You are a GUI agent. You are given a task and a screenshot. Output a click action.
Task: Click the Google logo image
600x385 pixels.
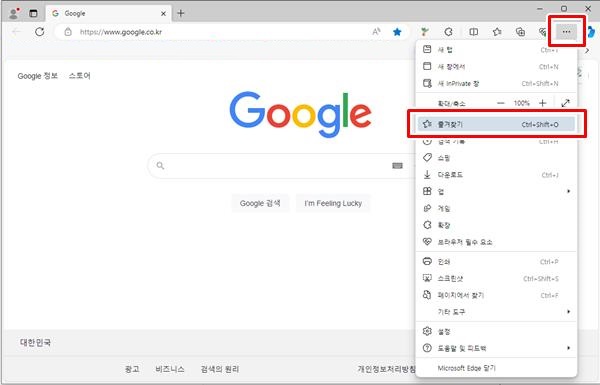[300, 114]
